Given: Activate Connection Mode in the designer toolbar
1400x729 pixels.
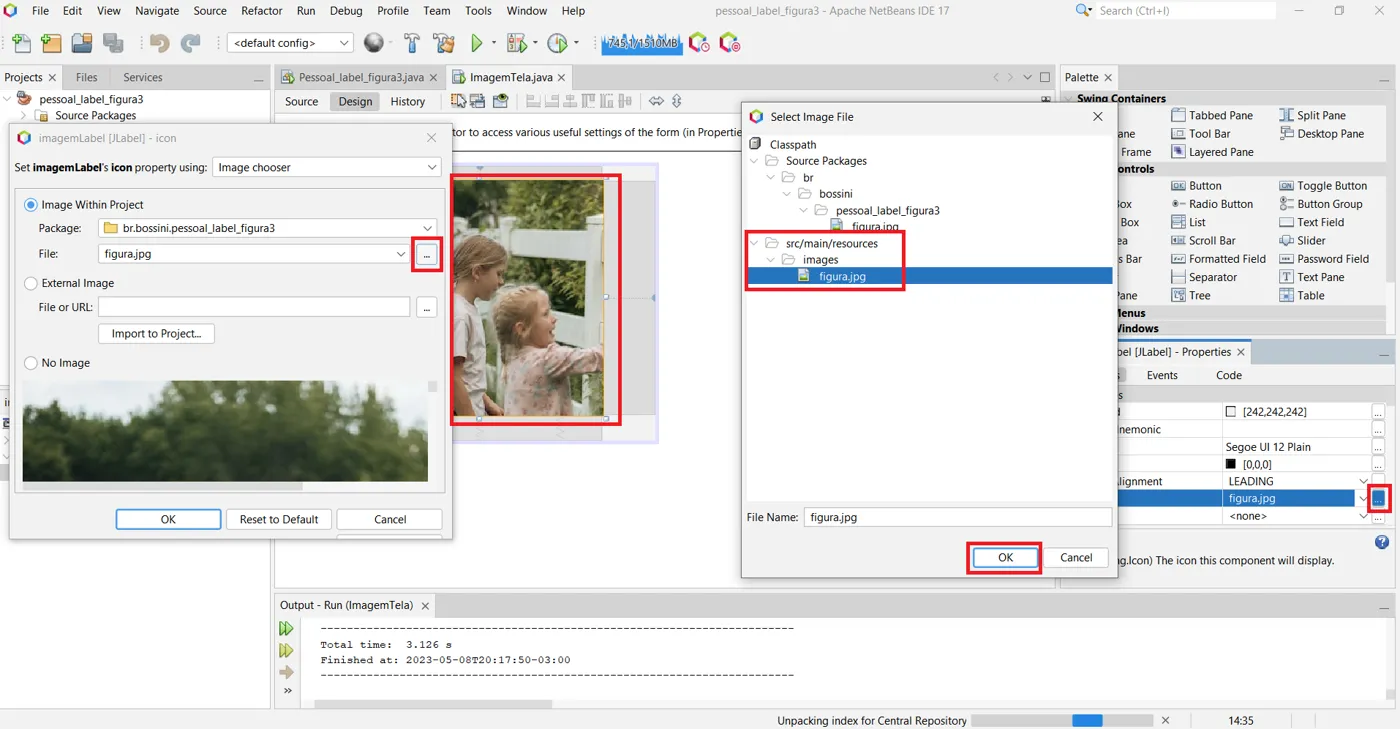Looking at the screenshot, I should pyautogui.click(x=477, y=101).
